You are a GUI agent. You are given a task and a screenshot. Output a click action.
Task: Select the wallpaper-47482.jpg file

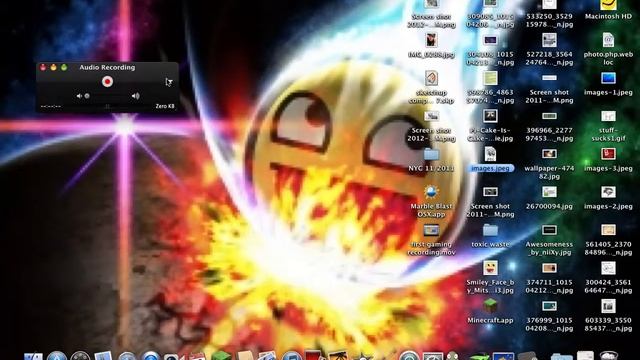click(x=549, y=154)
